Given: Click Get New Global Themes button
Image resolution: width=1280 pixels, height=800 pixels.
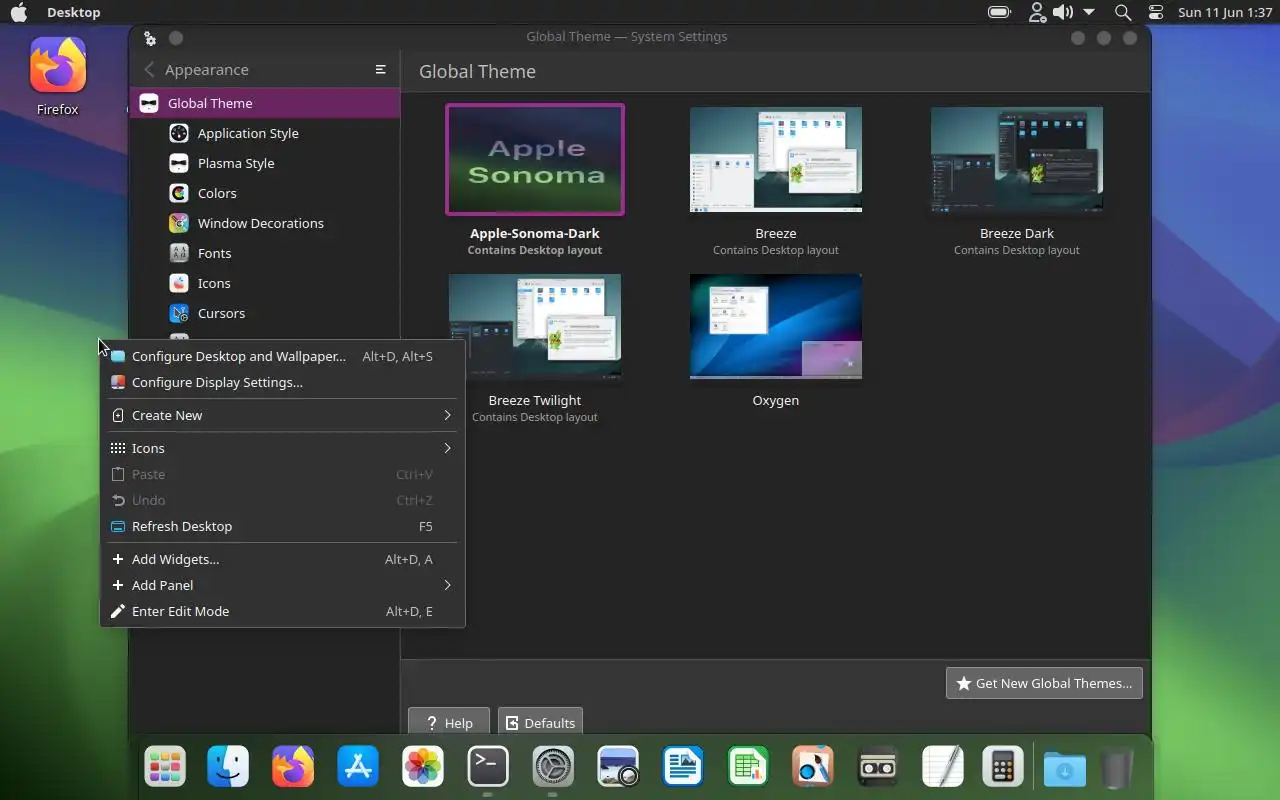Looking at the screenshot, I should 1044,683.
